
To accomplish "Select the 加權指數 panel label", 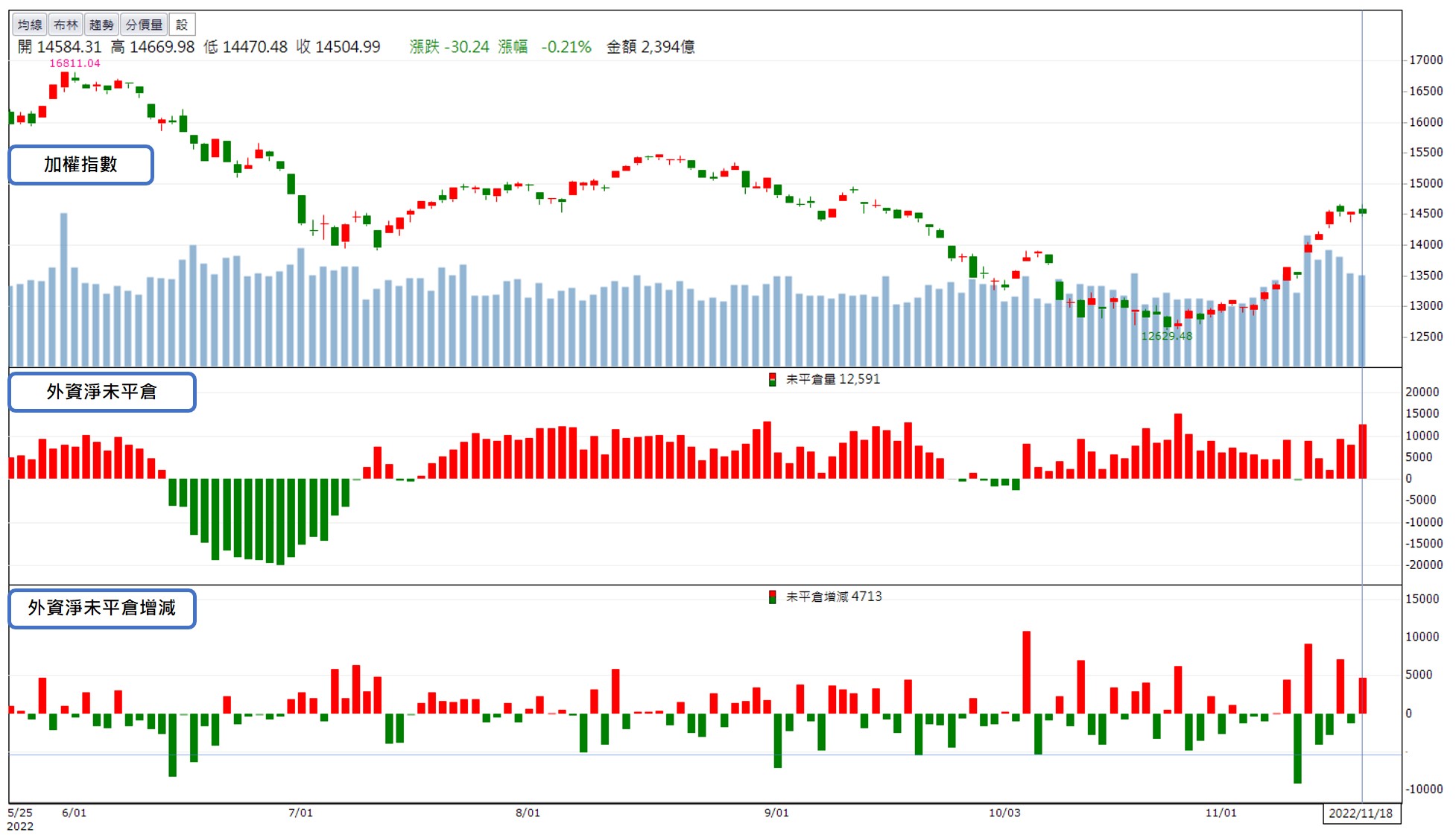I will pyautogui.click(x=80, y=165).
